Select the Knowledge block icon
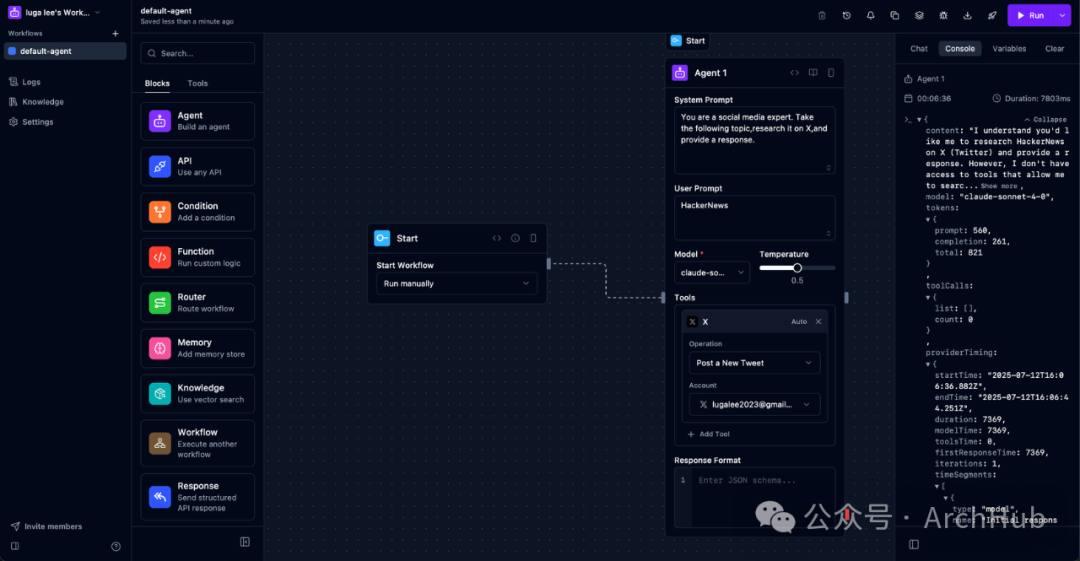 [160, 394]
